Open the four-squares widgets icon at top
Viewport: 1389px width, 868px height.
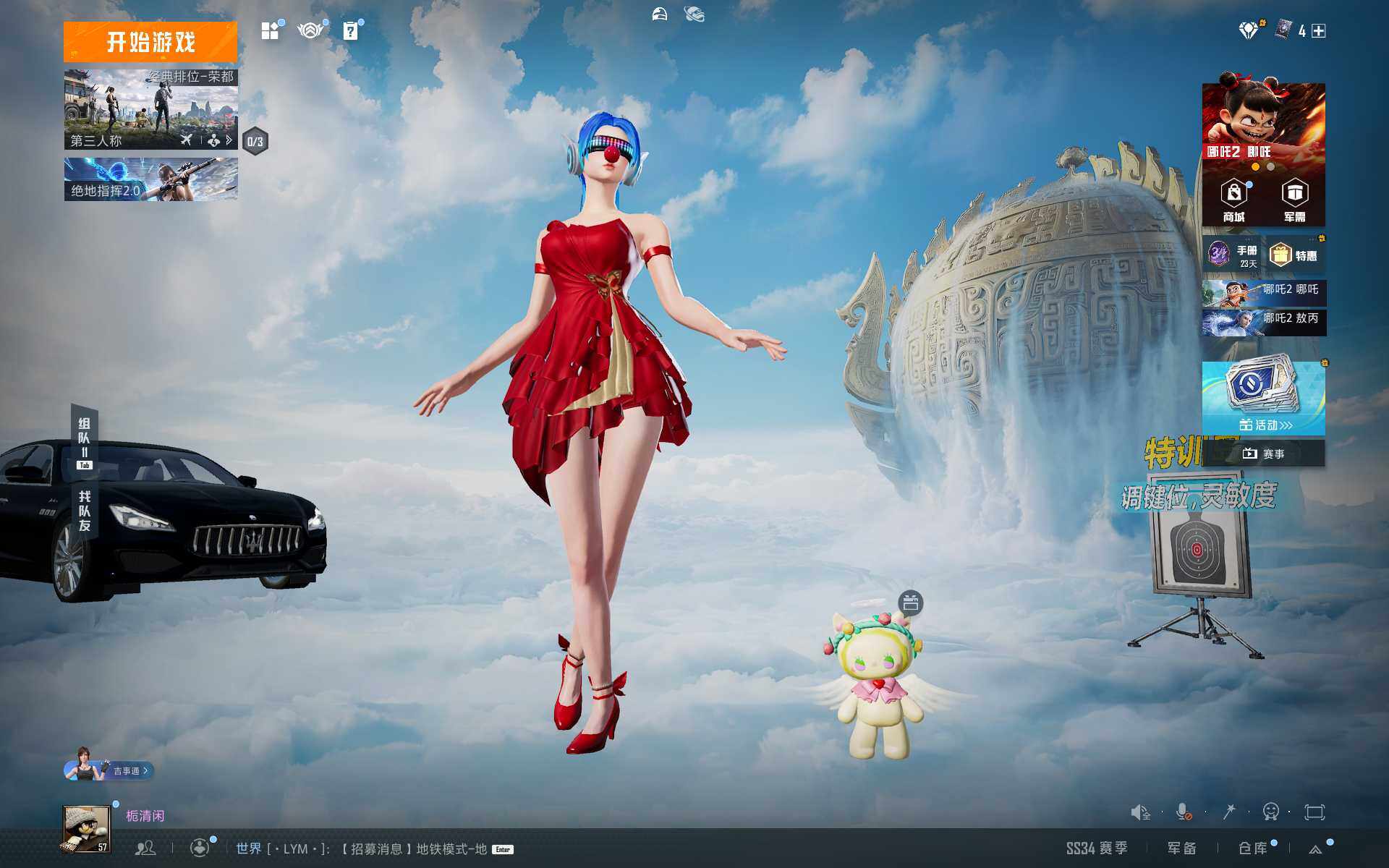270,31
